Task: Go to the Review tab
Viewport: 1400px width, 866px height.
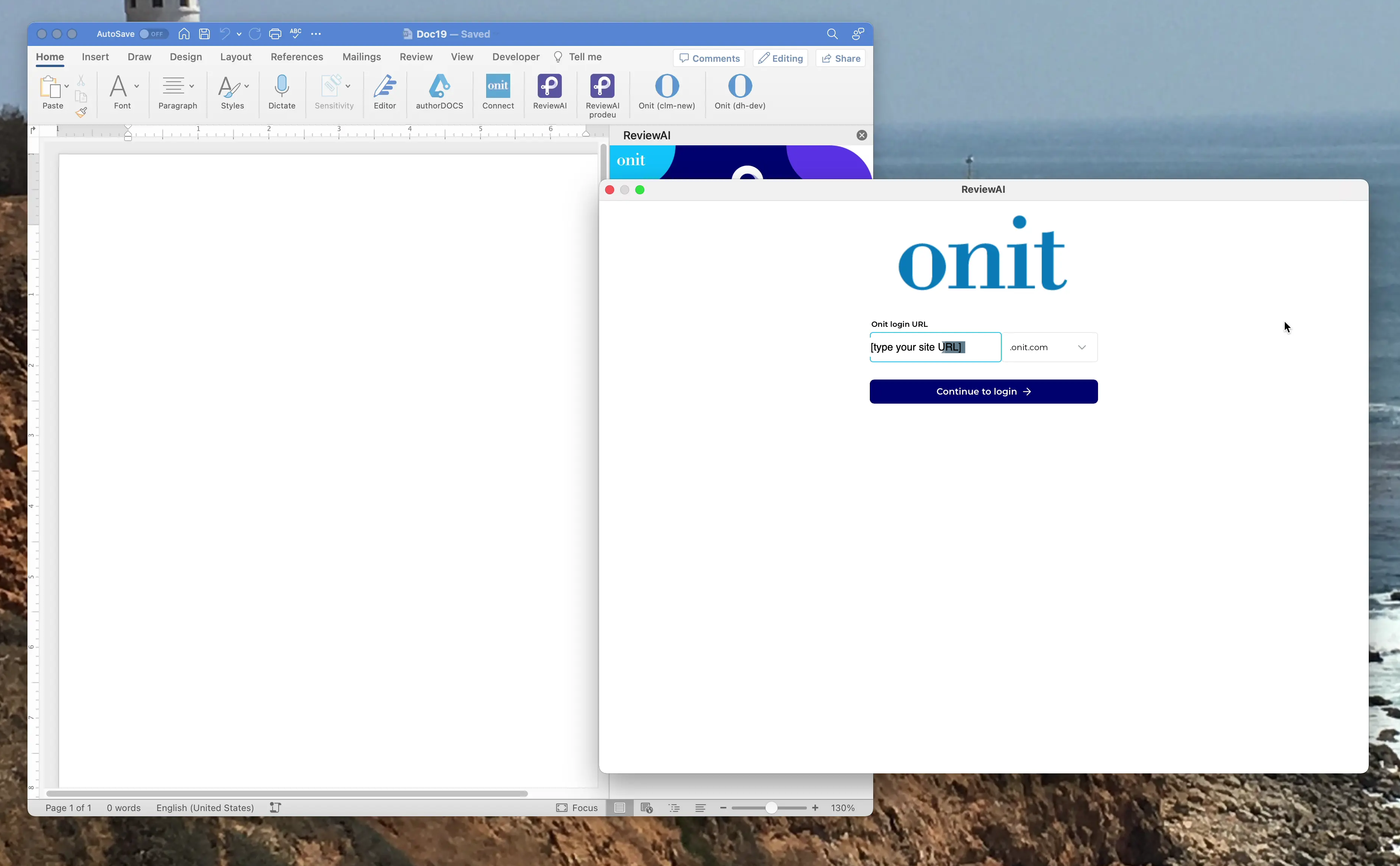Action: (x=416, y=57)
